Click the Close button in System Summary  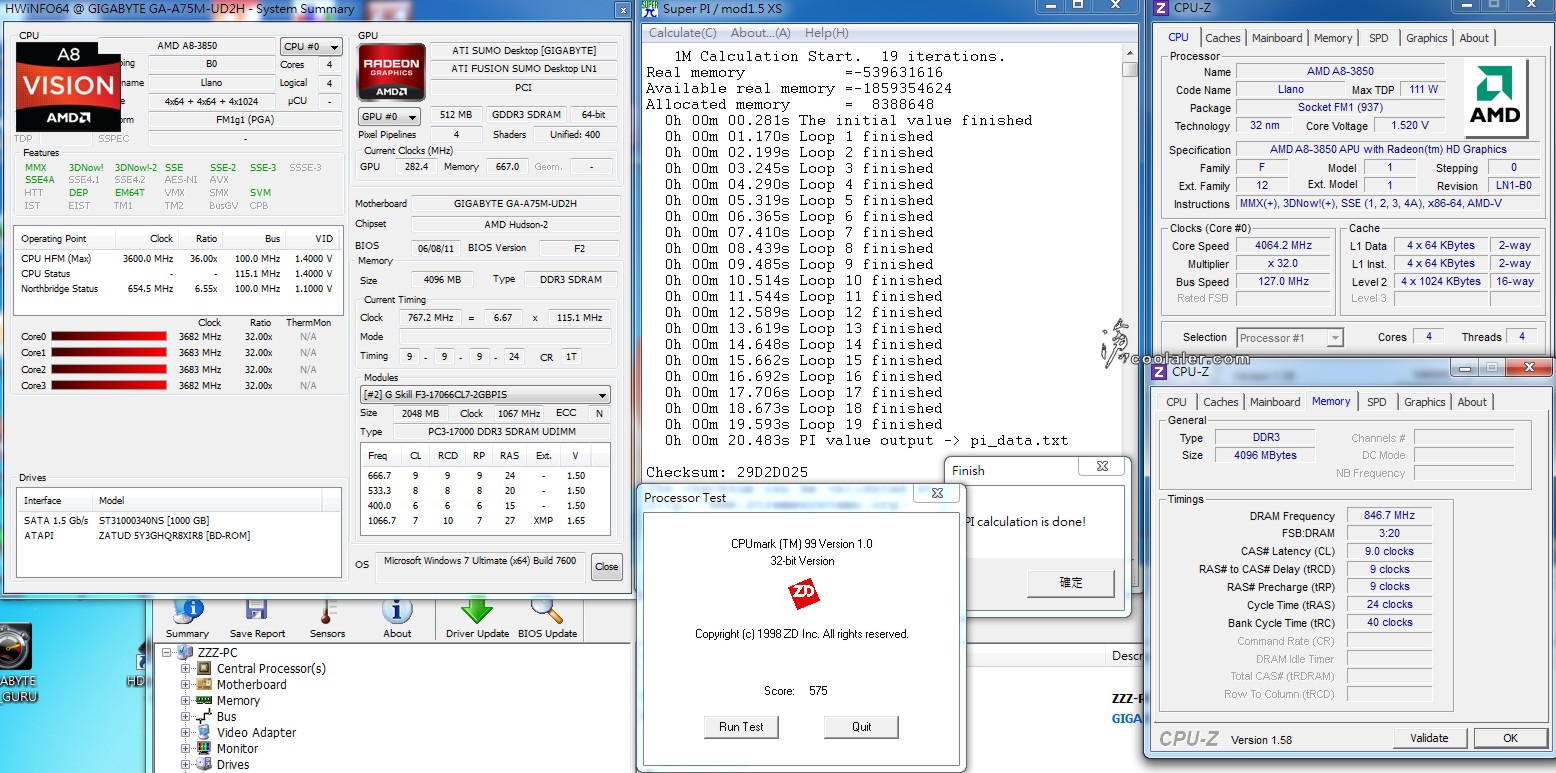point(606,566)
